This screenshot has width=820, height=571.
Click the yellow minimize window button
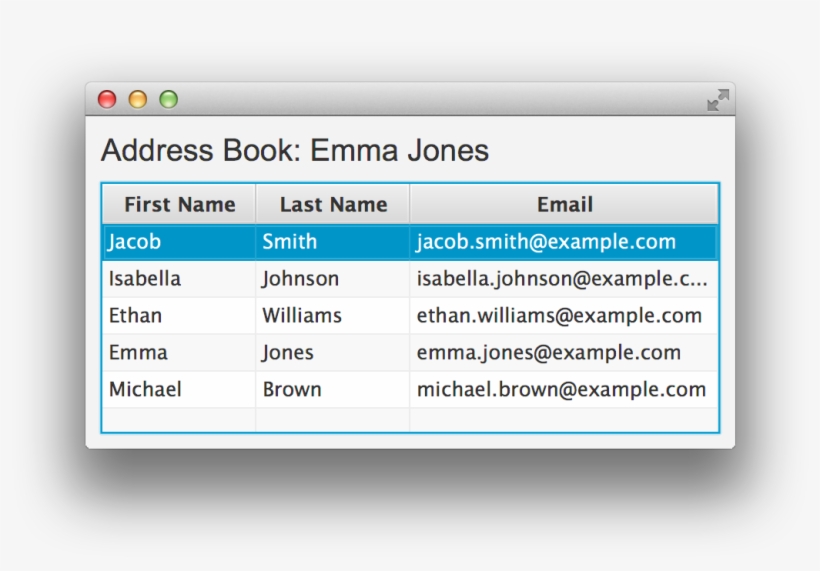pyautogui.click(x=138, y=99)
